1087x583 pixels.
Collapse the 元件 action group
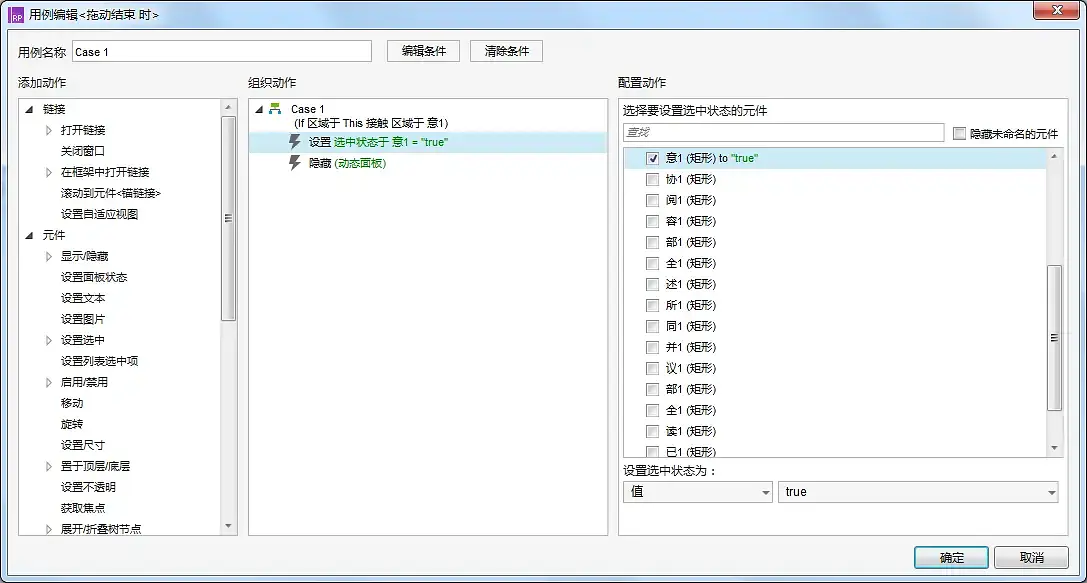point(29,235)
